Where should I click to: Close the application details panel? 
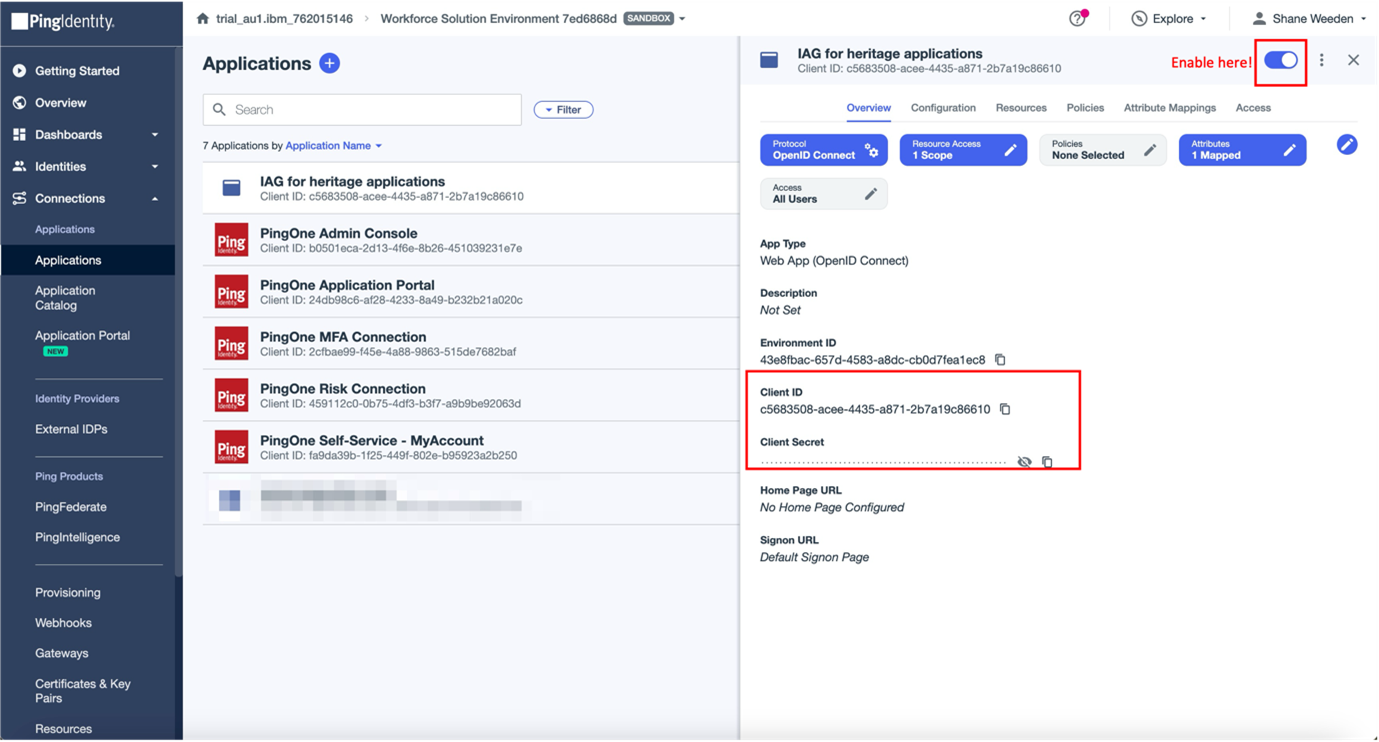pos(1353,61)
